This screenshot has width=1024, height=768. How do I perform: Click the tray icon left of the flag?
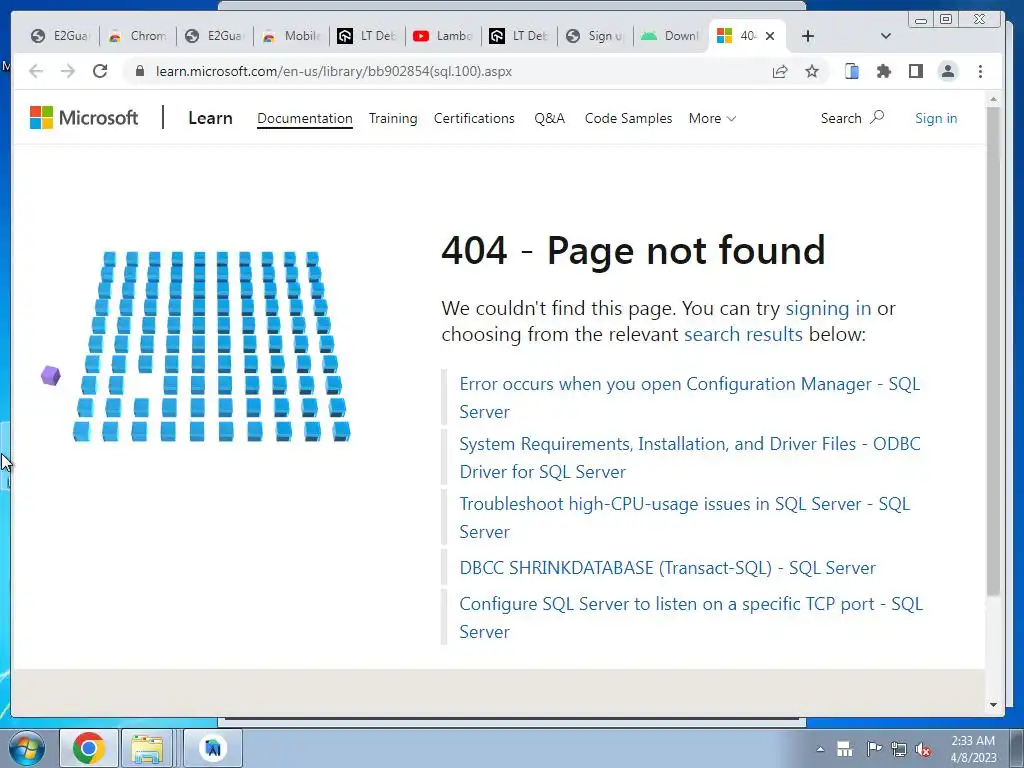(845, 749)
